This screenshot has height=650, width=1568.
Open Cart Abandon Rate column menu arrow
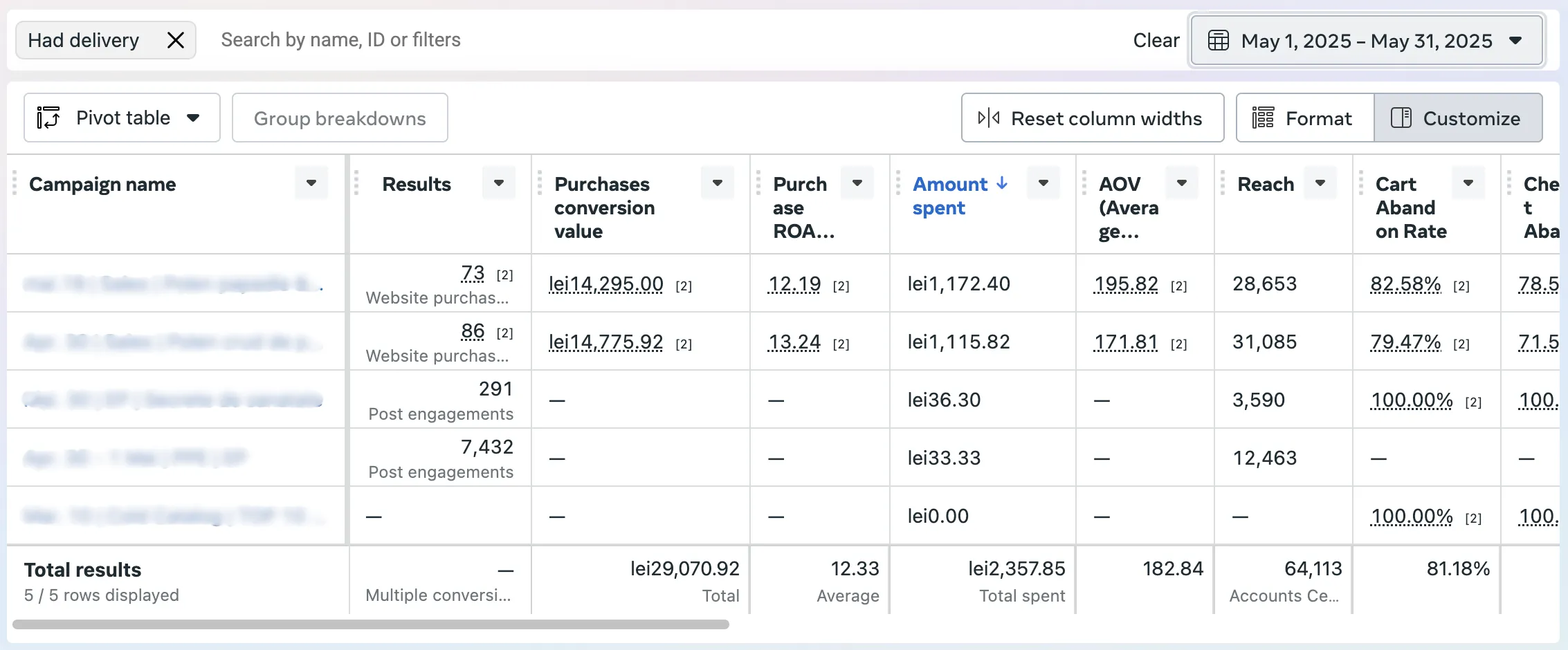pyautogui.click(x=1468, y=183)
